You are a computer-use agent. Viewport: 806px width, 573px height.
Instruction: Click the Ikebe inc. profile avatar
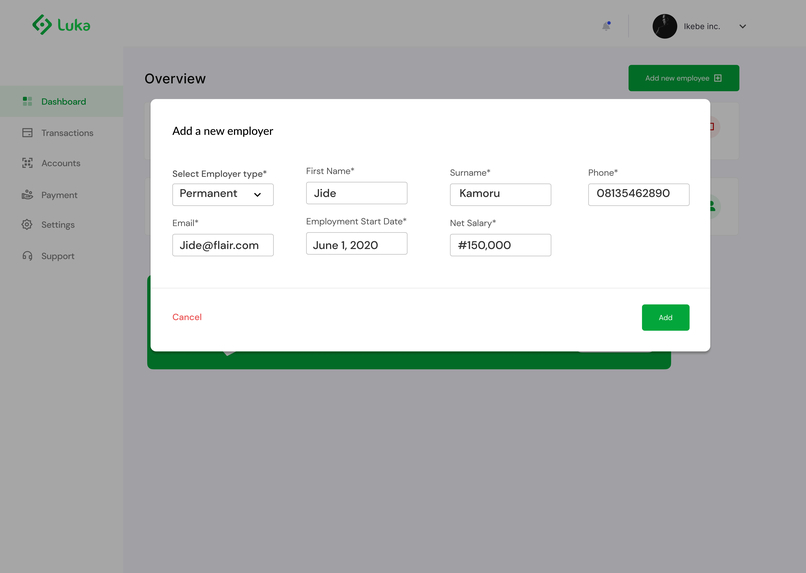[x=665, y=26]
